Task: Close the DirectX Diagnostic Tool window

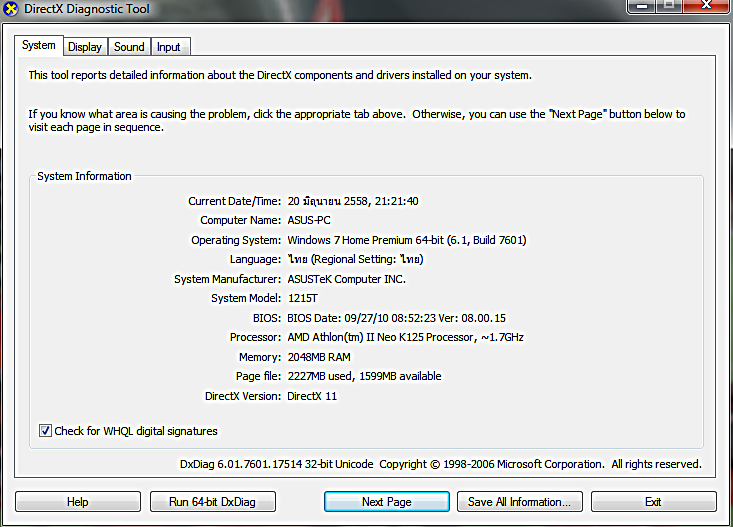Action: [x=706, y=6]
